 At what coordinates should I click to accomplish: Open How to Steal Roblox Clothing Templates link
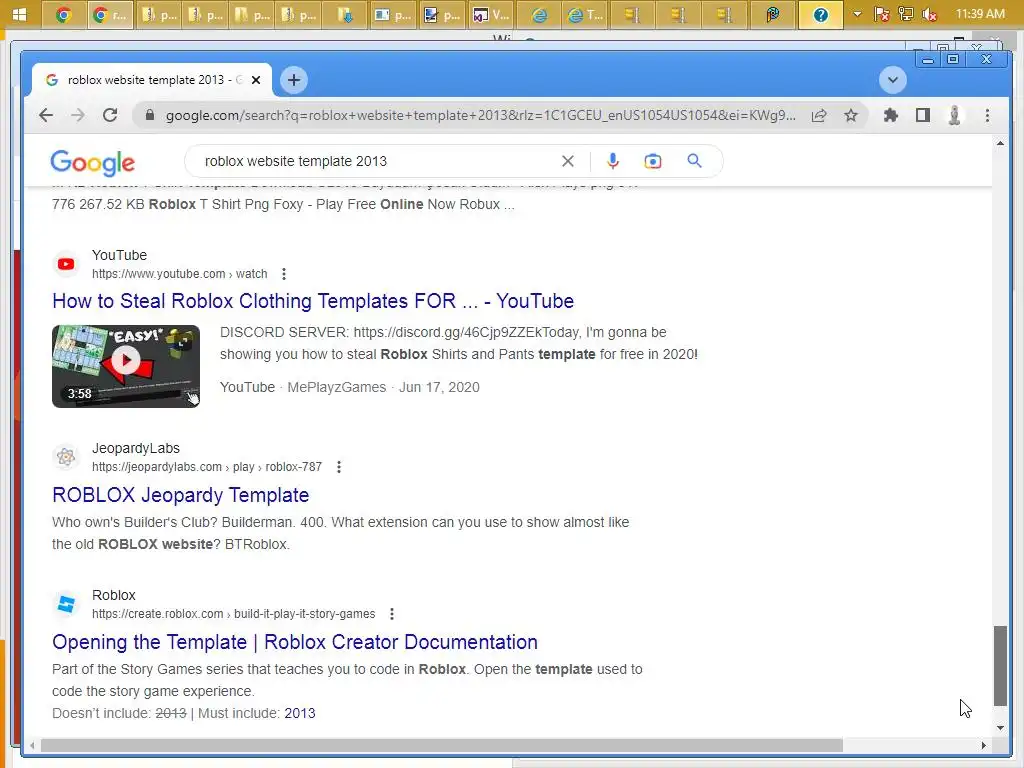point(313,301)
